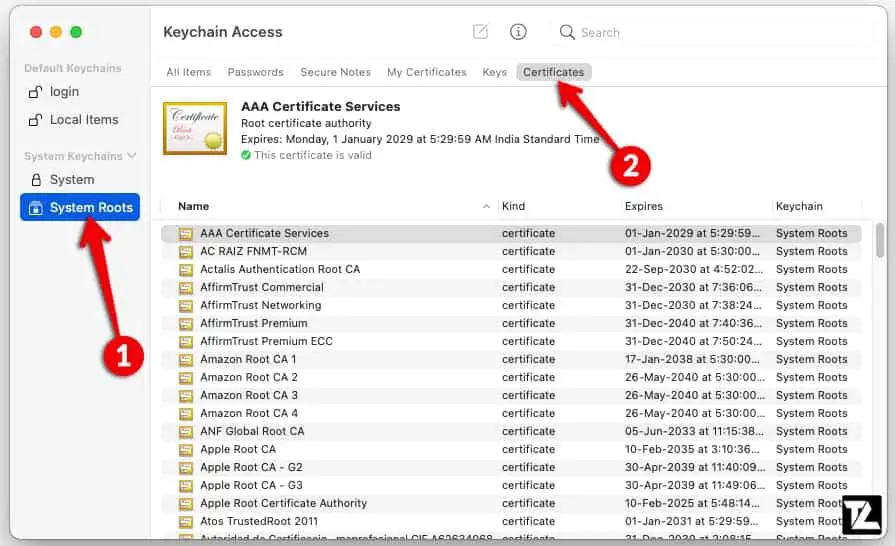Image resolution: width=895 pixels, height=546 pixels.
Task: Click the search magnifier icon
Action: click(x=567, y=32)
